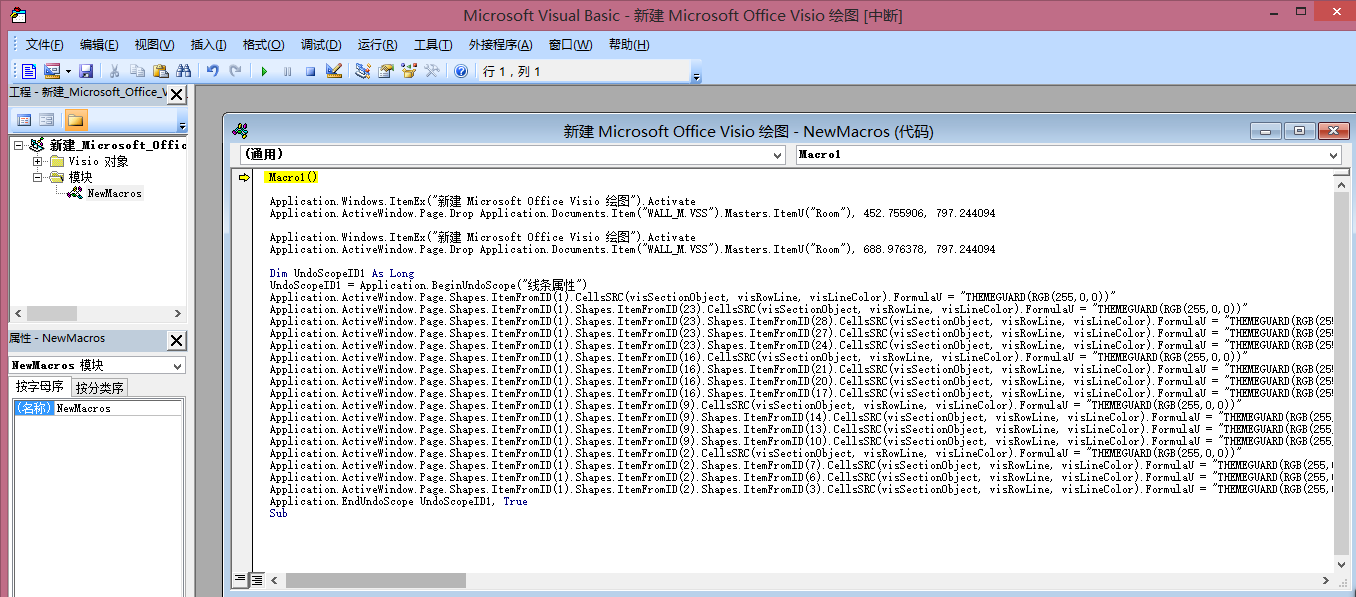Click the Insert UserForm toolbar icon
Screen dimensions: 1356x597
(x=51, y=71)
